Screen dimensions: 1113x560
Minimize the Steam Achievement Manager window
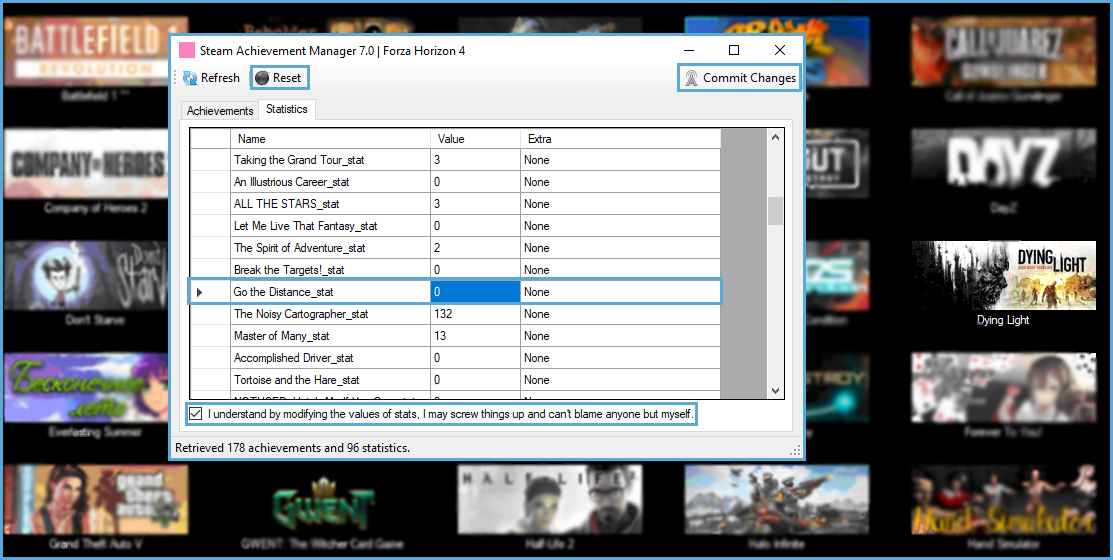pos(689,50)
